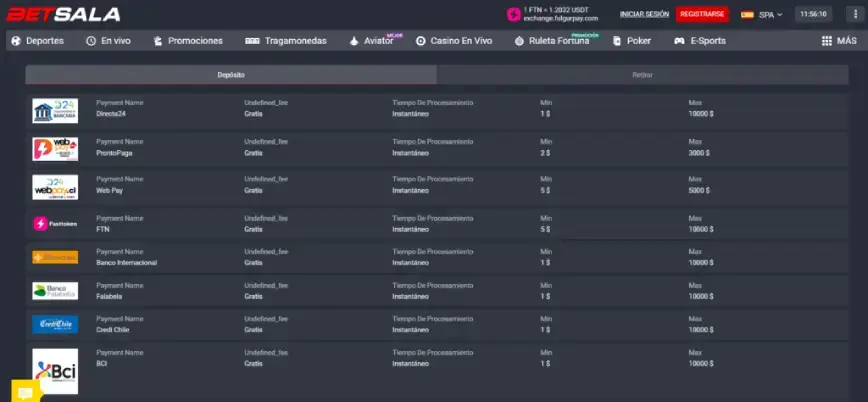Select the Depósito tab
868x402 pixels.
231,75
